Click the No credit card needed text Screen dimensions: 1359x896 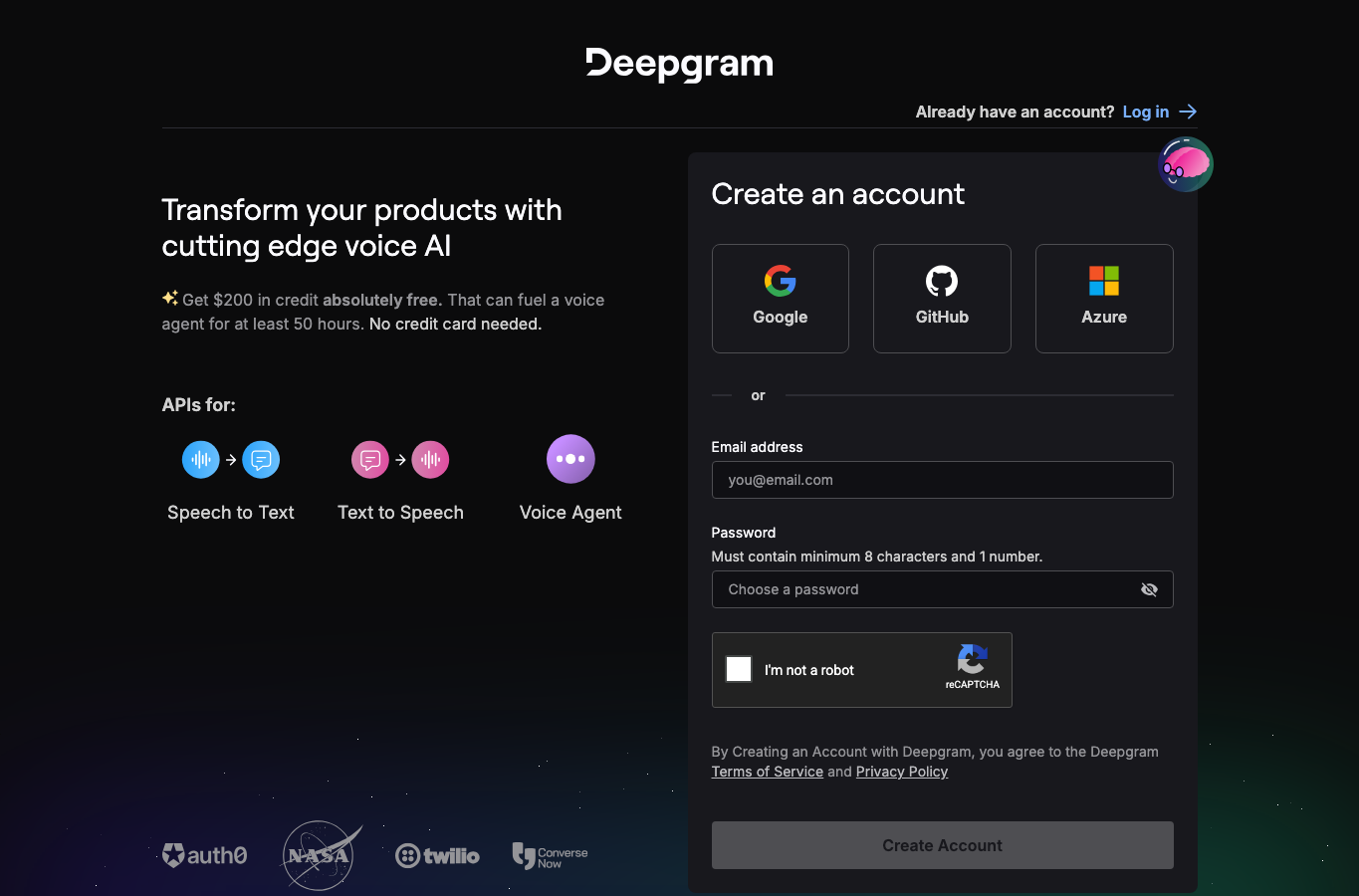tap(455, 324)
